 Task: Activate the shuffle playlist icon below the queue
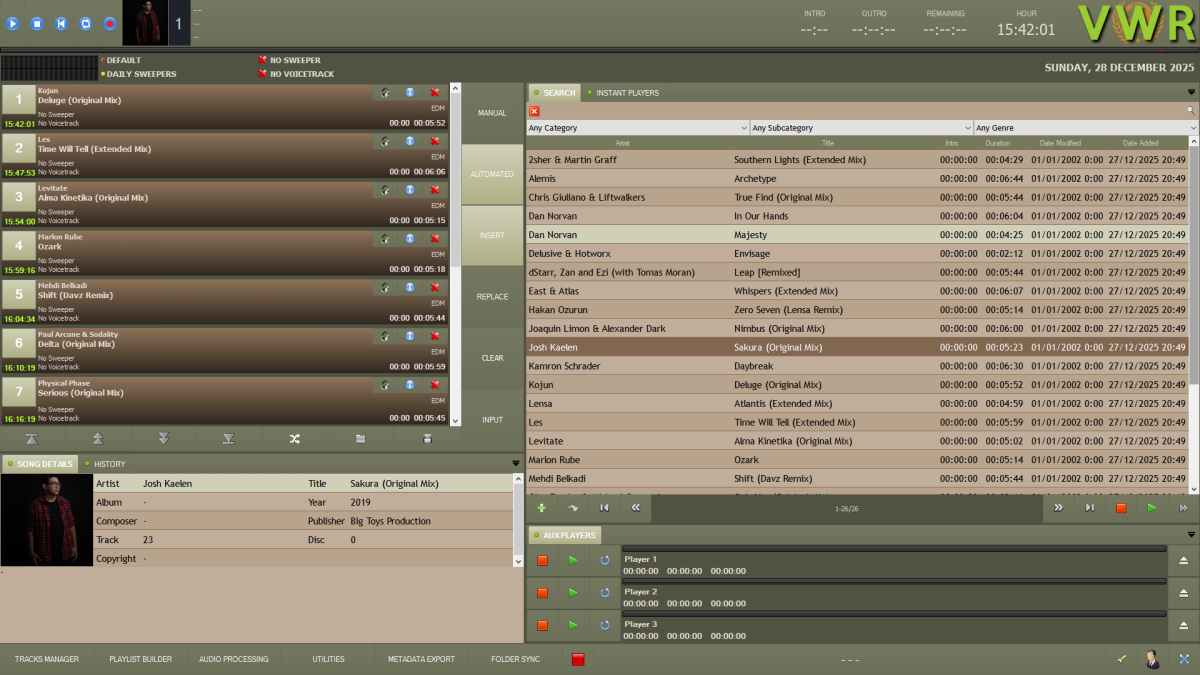pos(295,438)
